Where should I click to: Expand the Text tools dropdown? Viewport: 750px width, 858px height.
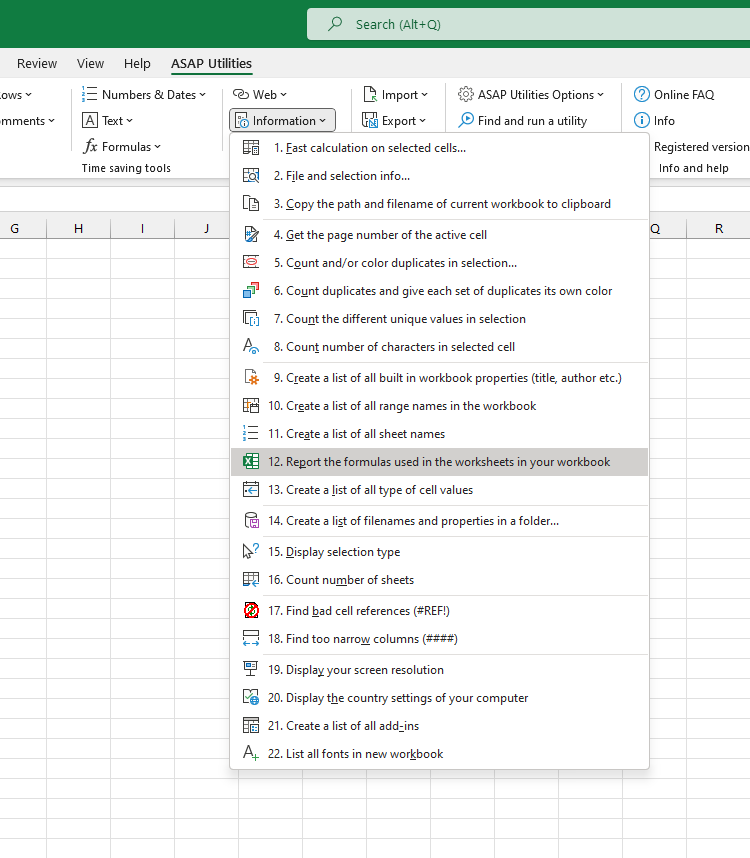107,120
